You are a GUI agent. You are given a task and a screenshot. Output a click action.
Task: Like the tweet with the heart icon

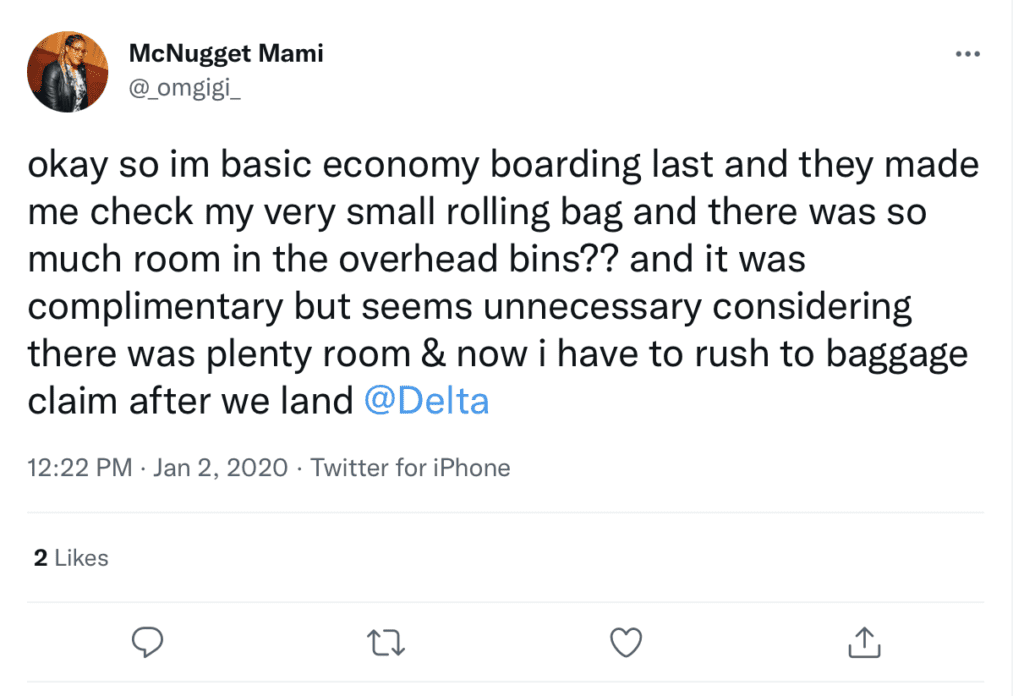tap(626, 642)
